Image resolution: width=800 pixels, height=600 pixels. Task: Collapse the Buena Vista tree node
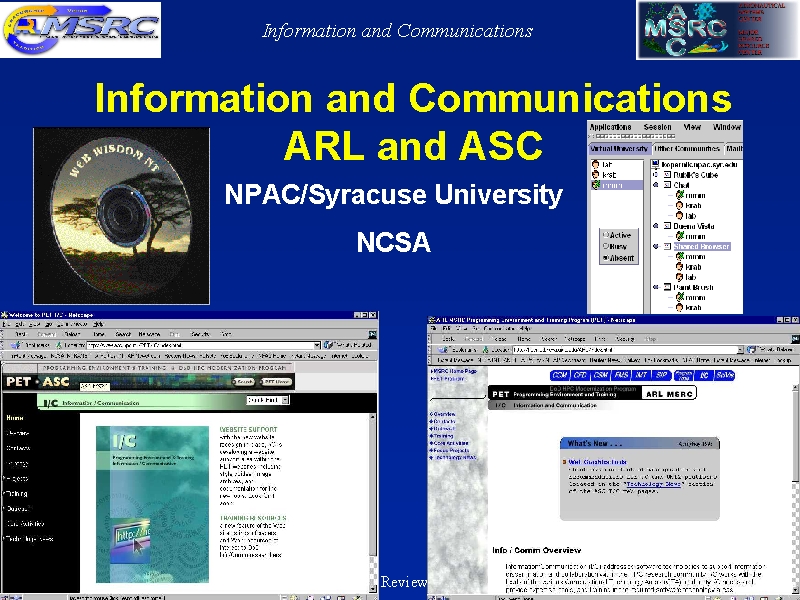pos(656,226)
